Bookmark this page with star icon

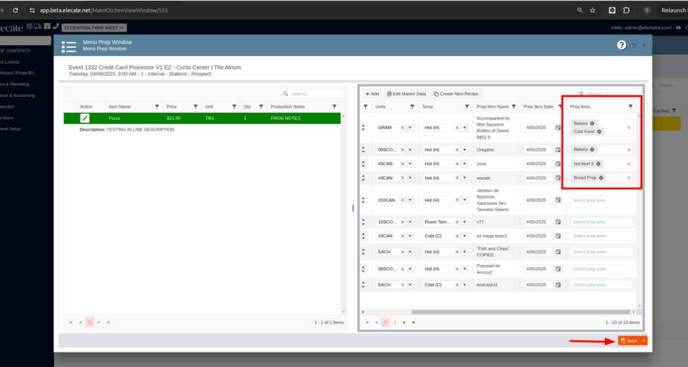coord(593,10)
